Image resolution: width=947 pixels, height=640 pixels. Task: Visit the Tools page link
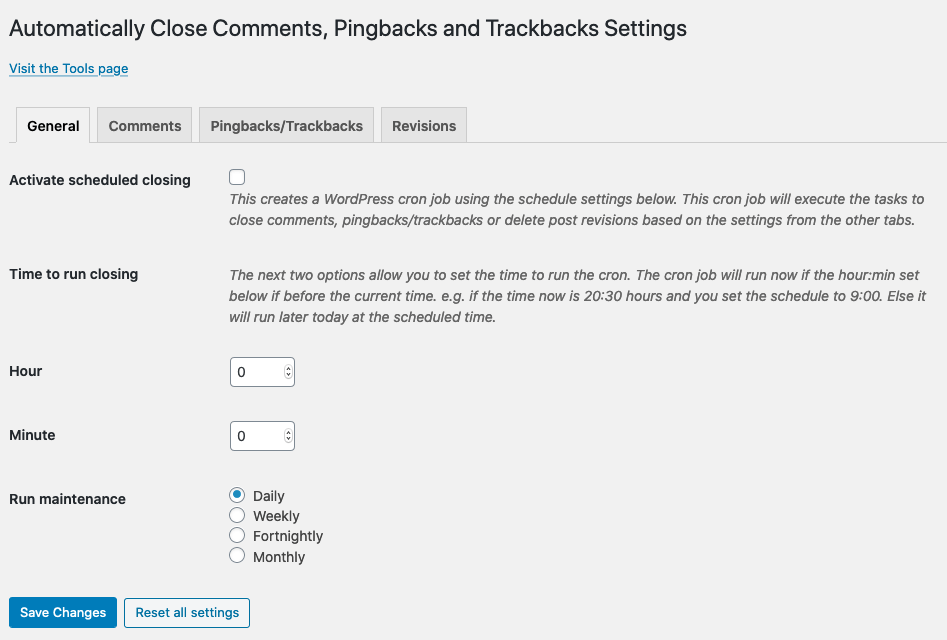point(68,69)
